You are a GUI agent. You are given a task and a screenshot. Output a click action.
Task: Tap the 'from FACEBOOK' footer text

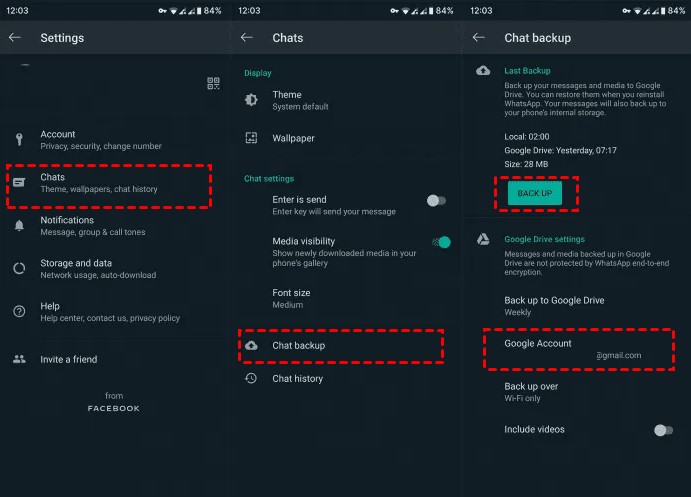[114, 402]
